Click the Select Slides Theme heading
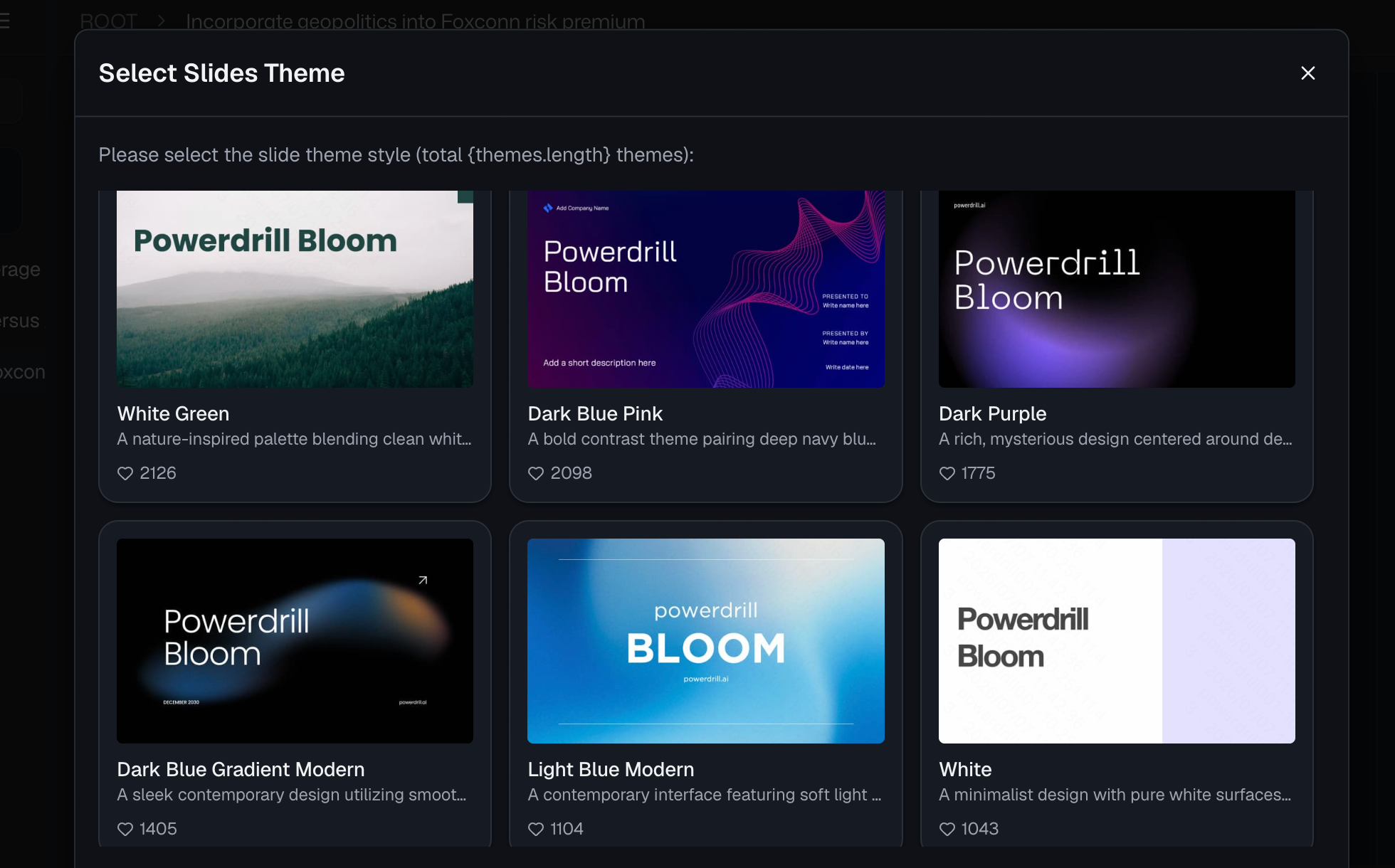Viewport: 1395px width, 868px height. [x=221, y=73]
